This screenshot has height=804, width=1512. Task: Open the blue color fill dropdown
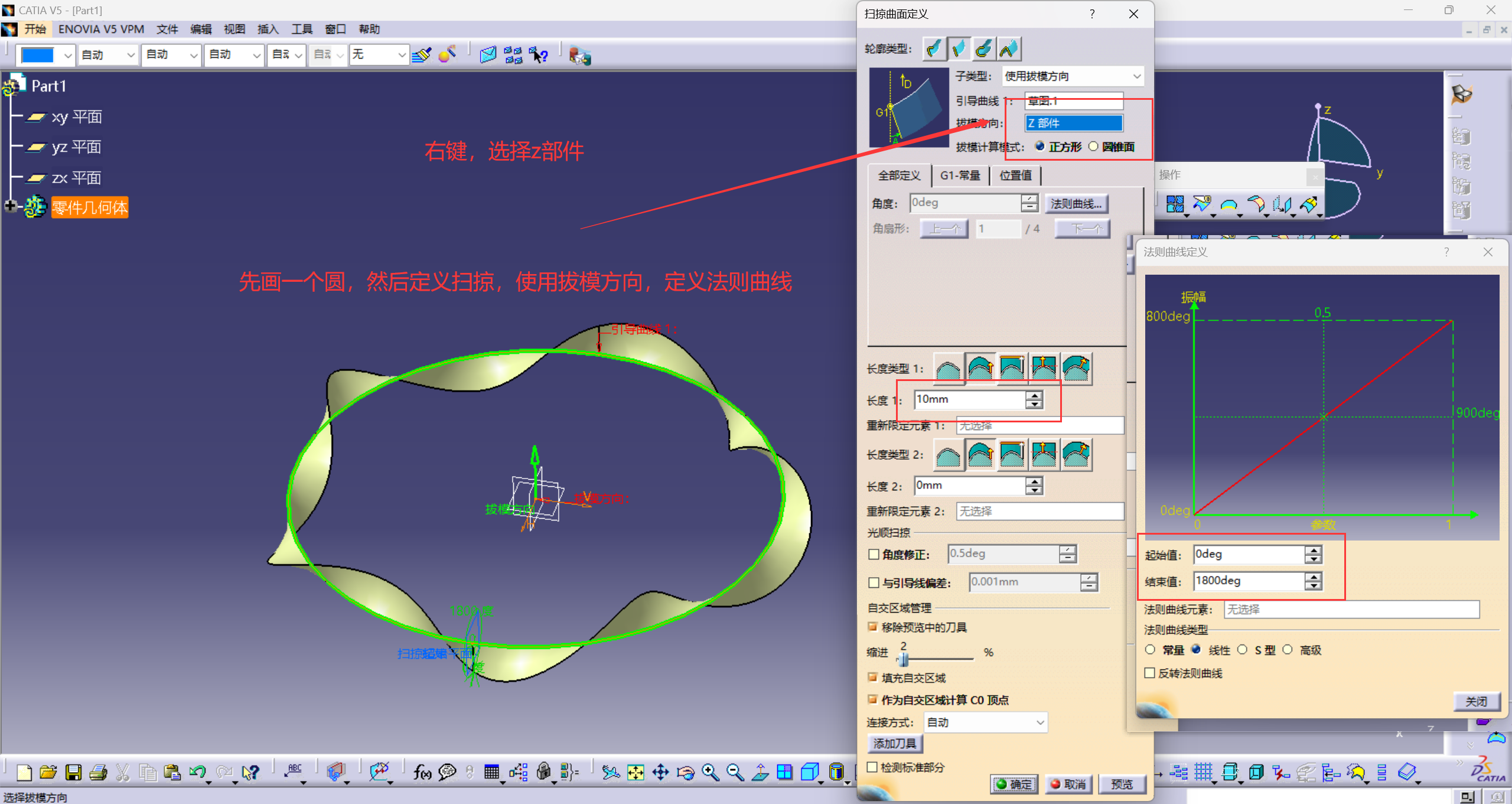coord(46,55)
